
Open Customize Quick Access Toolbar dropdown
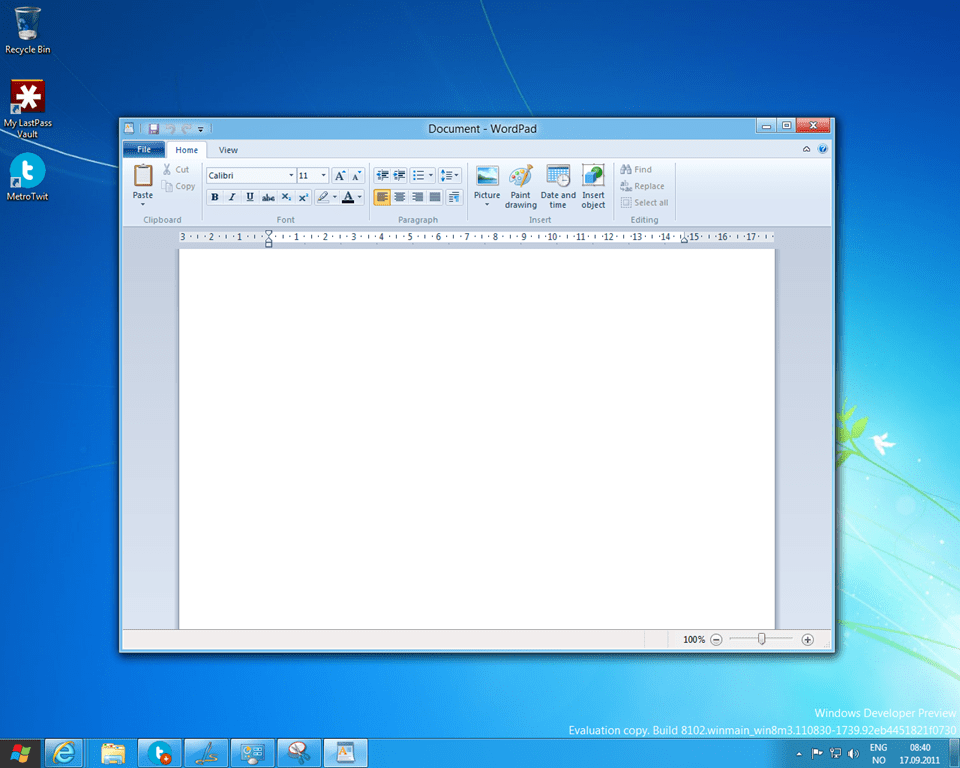(x=200, y=129)
